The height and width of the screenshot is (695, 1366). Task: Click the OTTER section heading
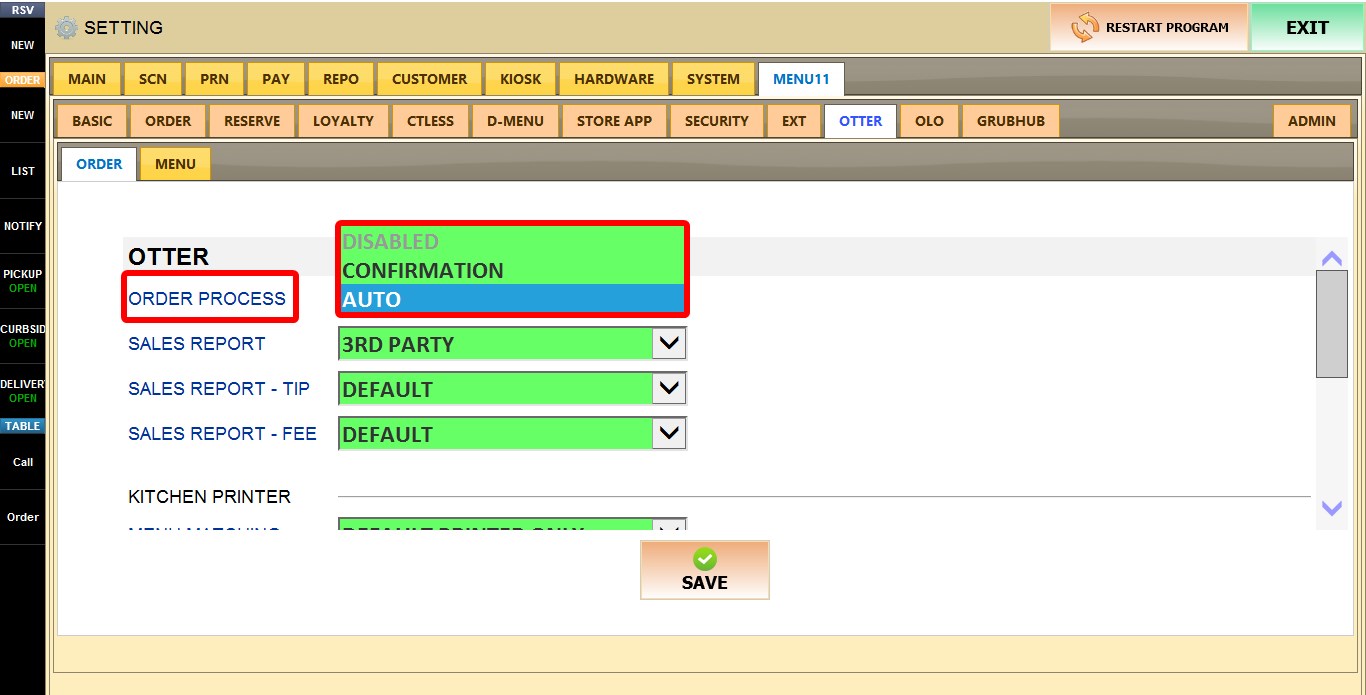168,256
